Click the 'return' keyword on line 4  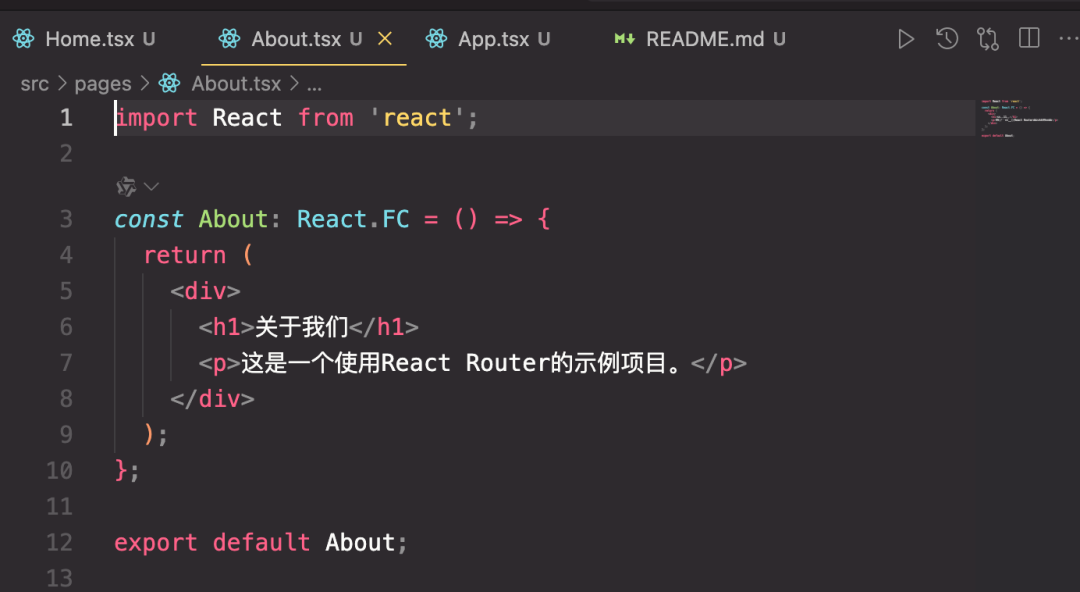click(x=185, y=256)
